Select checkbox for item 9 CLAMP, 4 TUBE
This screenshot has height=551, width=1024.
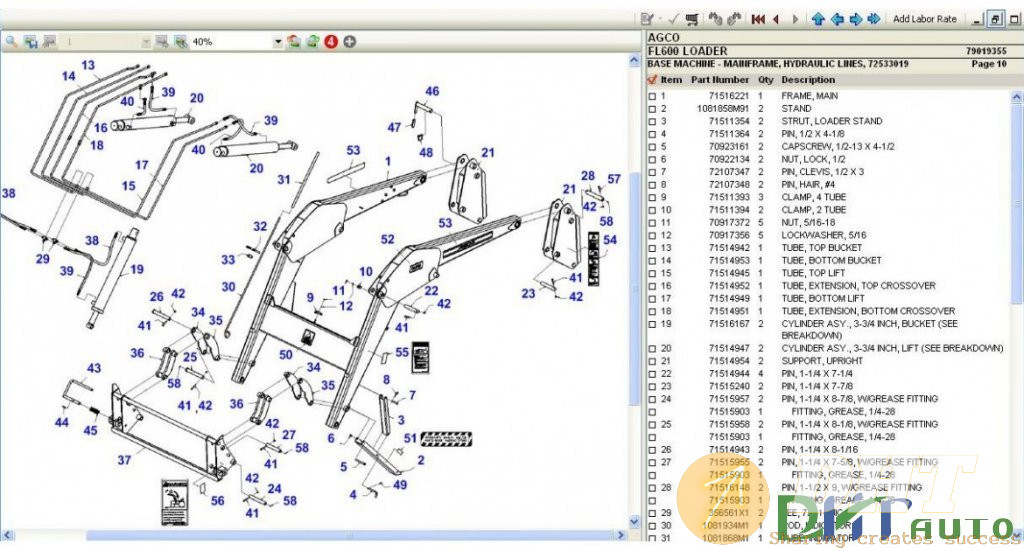pos(652,197)
